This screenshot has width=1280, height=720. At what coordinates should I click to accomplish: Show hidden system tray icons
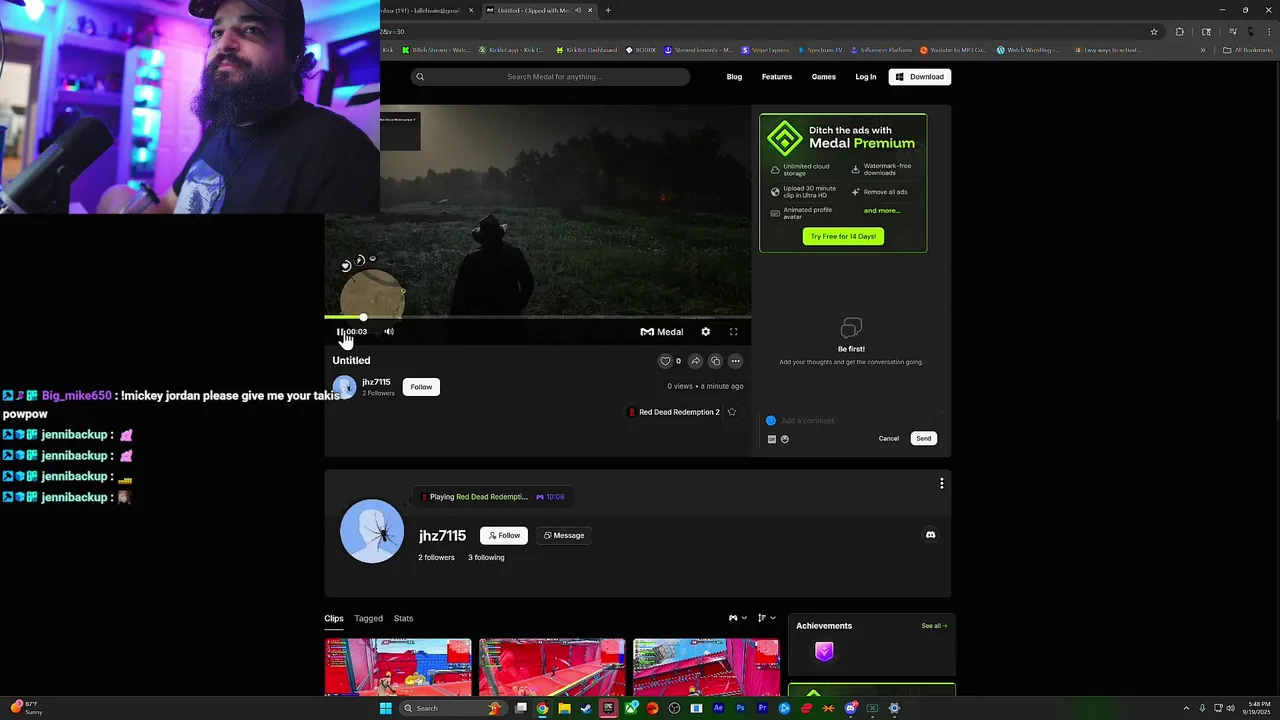coord(1187,708)
